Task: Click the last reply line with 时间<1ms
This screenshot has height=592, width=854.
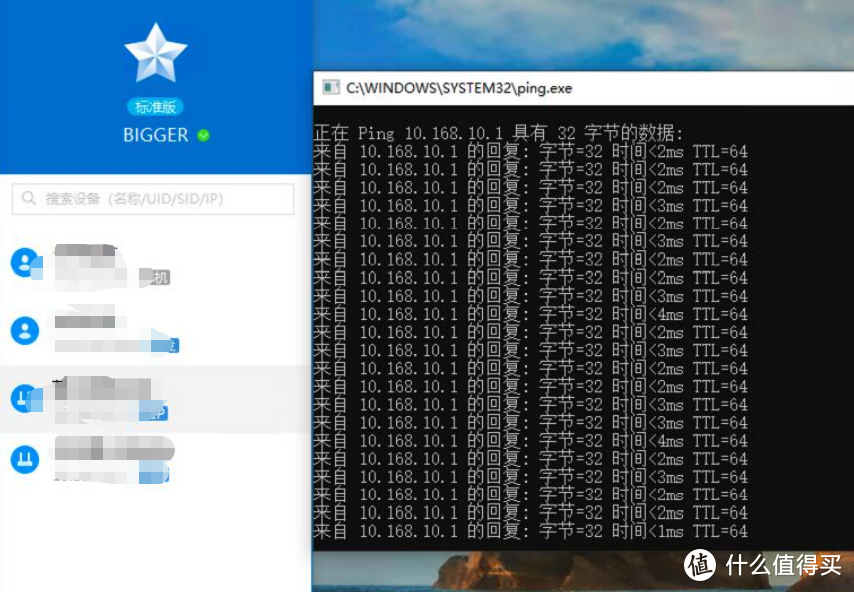Action: coord(530,531)
